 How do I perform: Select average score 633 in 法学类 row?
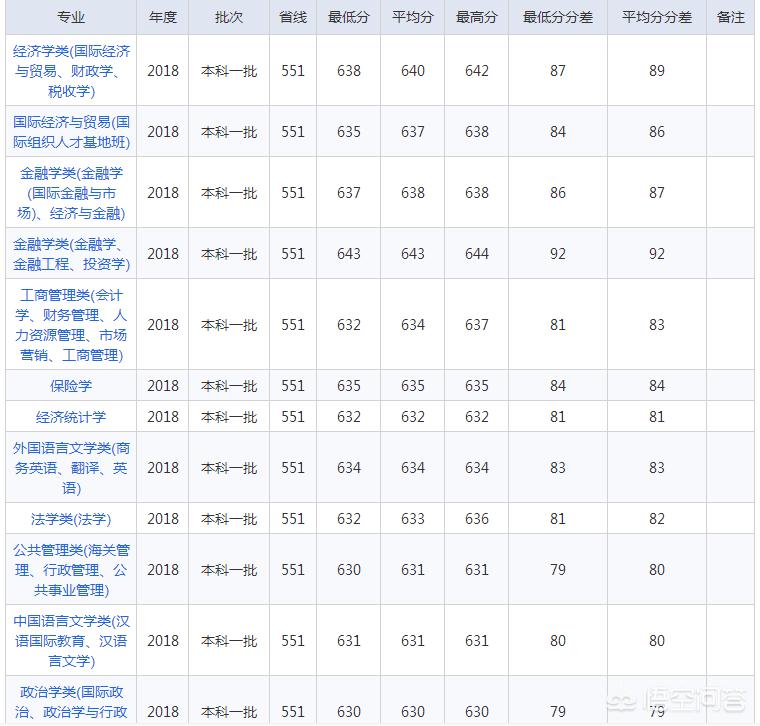[412, 519]
